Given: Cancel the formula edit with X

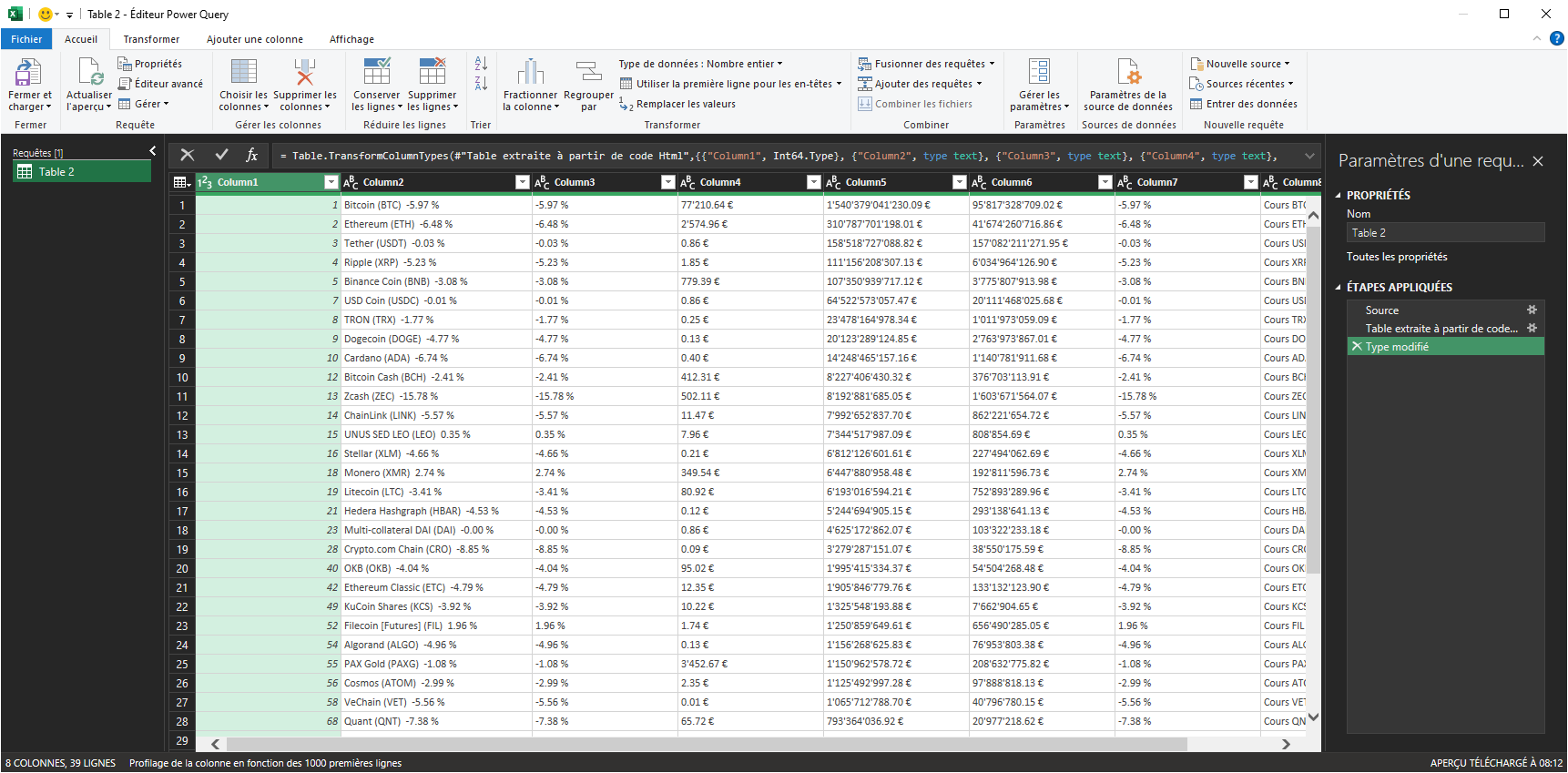Looking at the screenshot, I should (188, 155).
